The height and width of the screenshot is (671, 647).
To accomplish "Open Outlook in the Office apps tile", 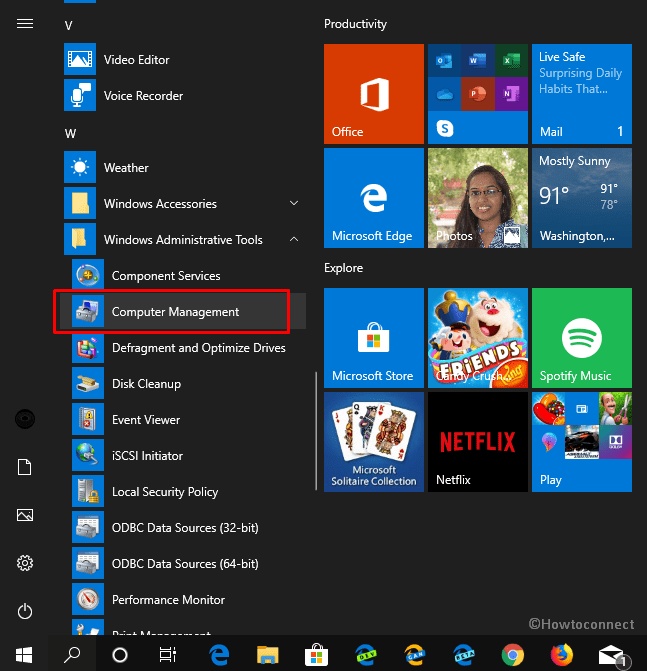I will 444,61.
